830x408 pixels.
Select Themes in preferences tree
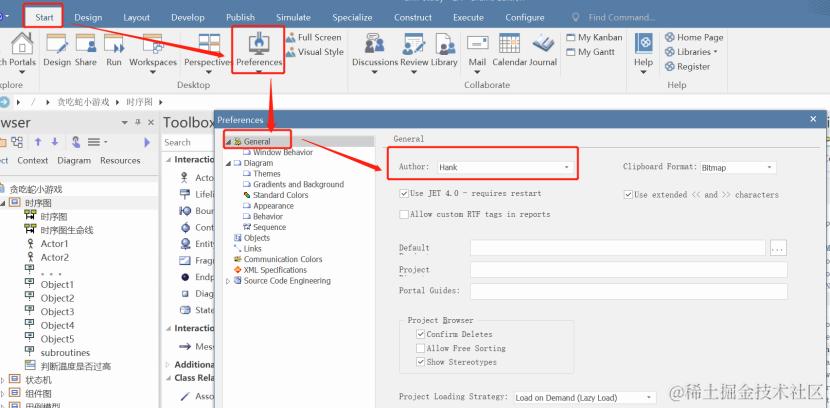tap(267, 174)
